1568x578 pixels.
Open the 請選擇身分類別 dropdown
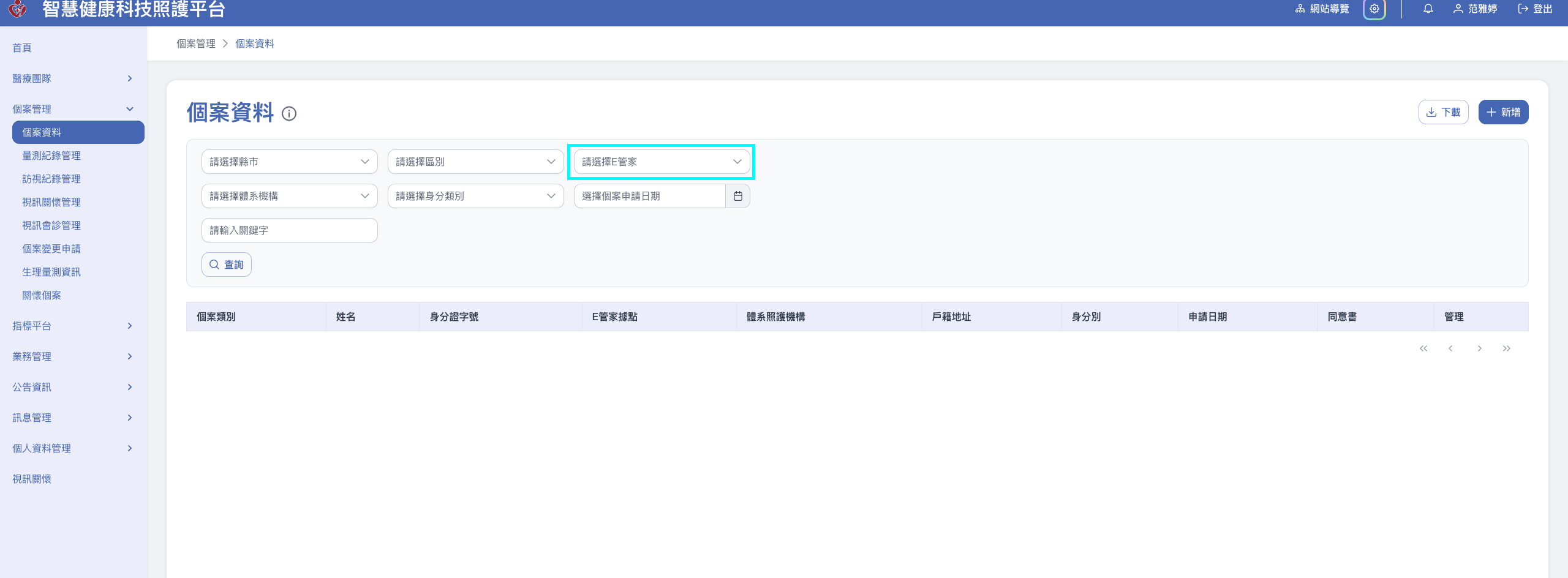pos(475,196)
